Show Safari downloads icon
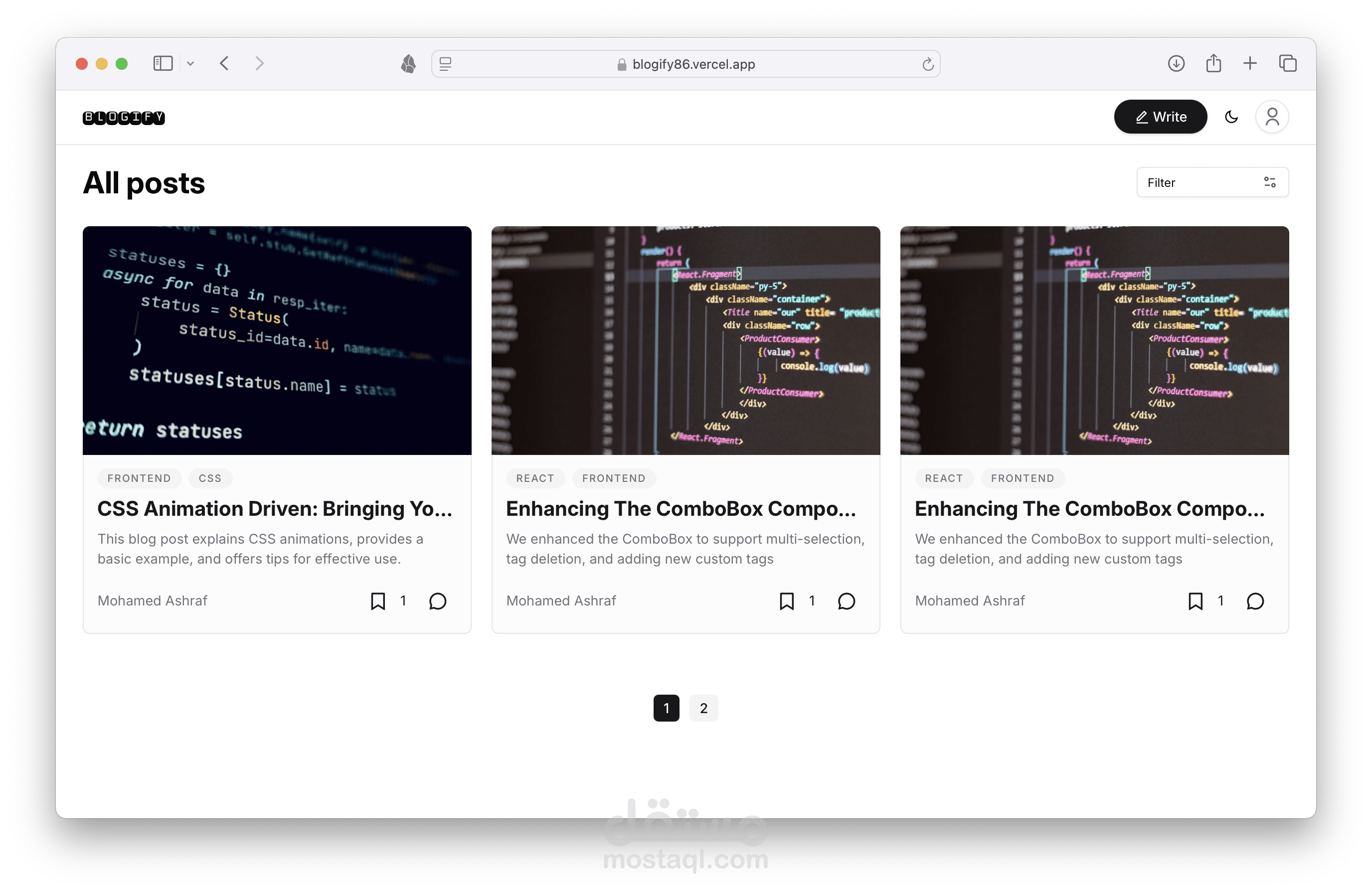The width and height of the screenshot is (1372, 892). point(1176,63)
